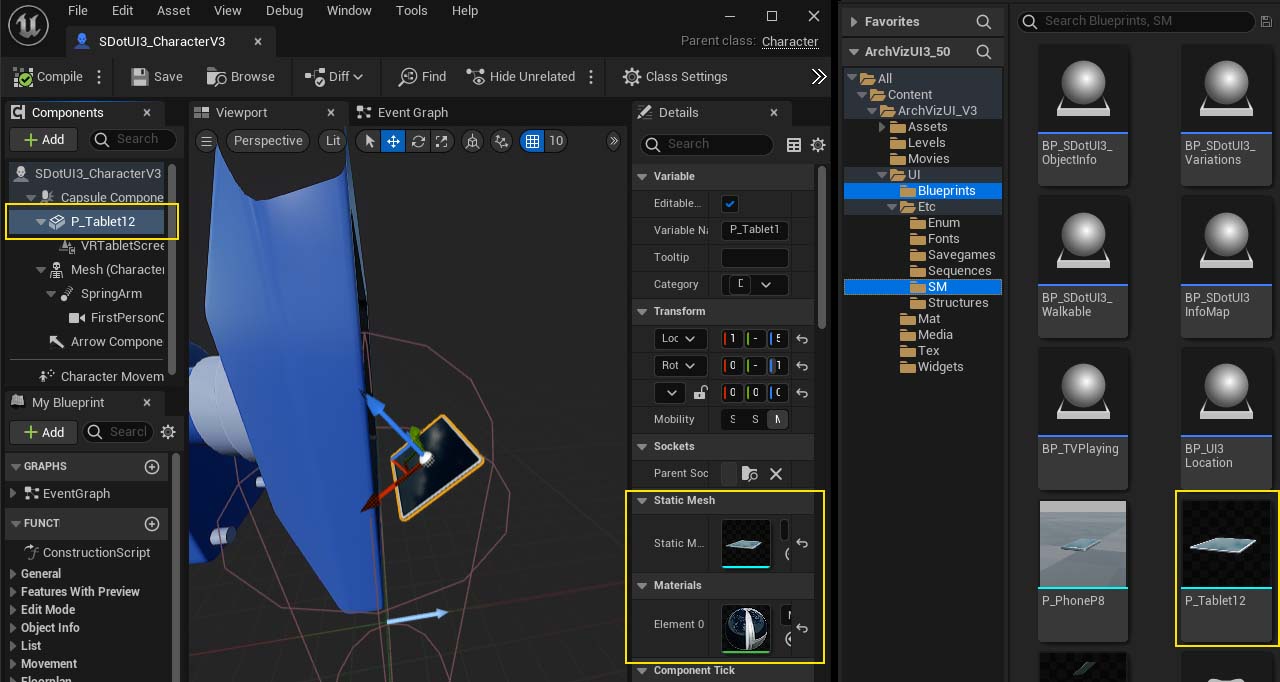Add a new function with FUNCT plus icon
1280x682 pixels.
152,523
